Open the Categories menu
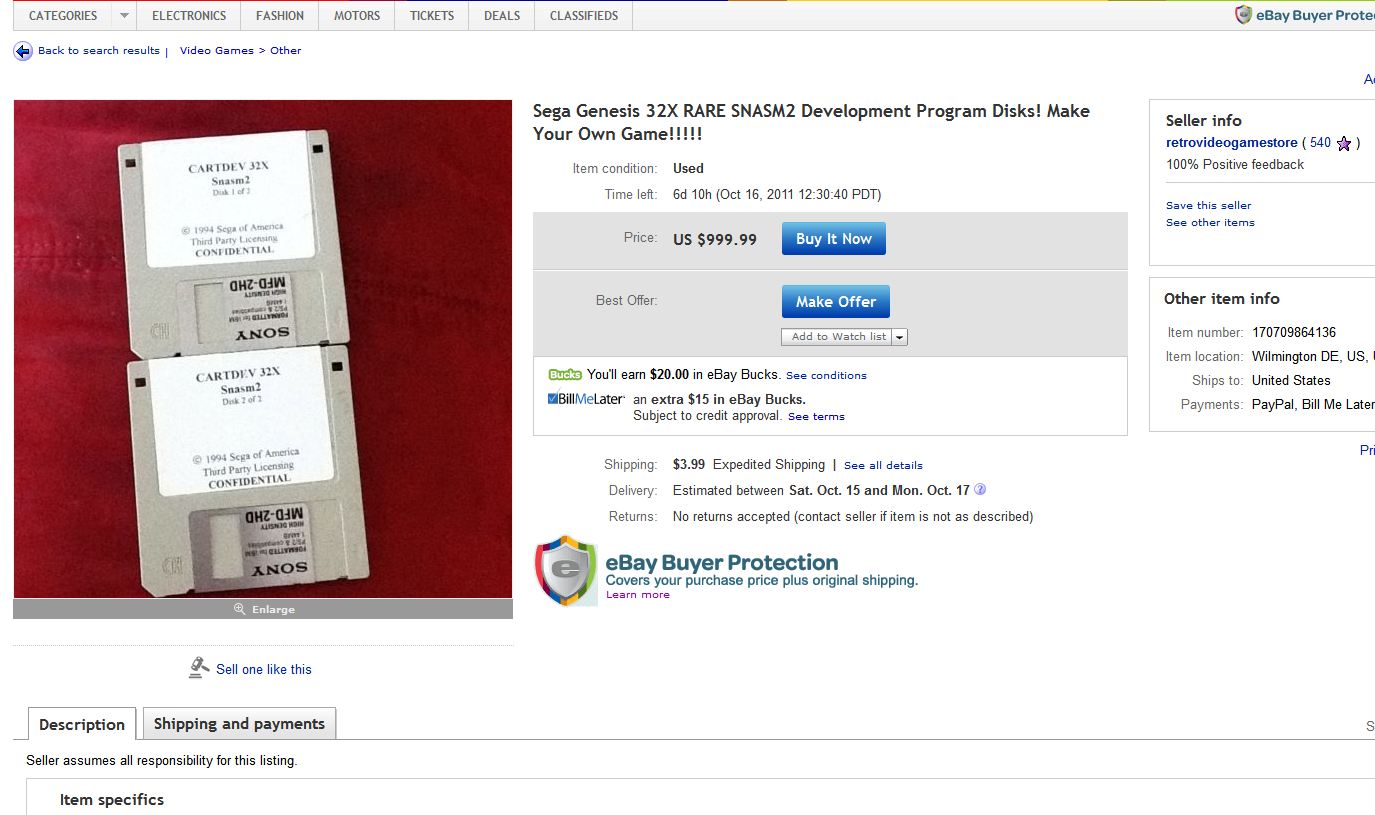Viewport: 1375px width, 815px height. (63, 16)
